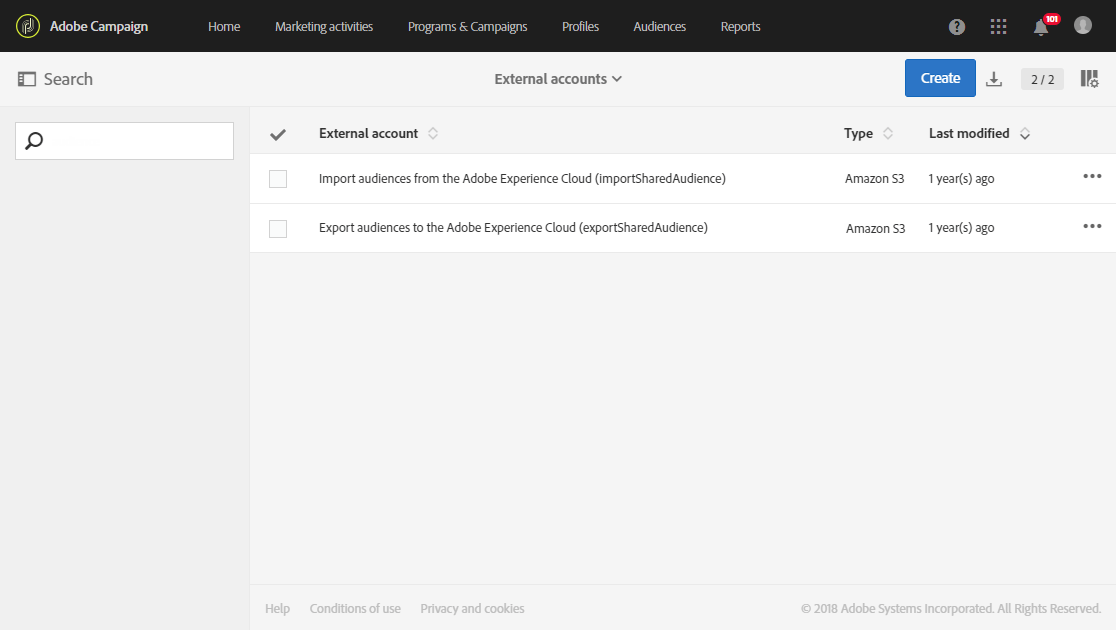Open the help question mark icon
The width and height of the screenshot is (1116, 630).
[956, 26]
